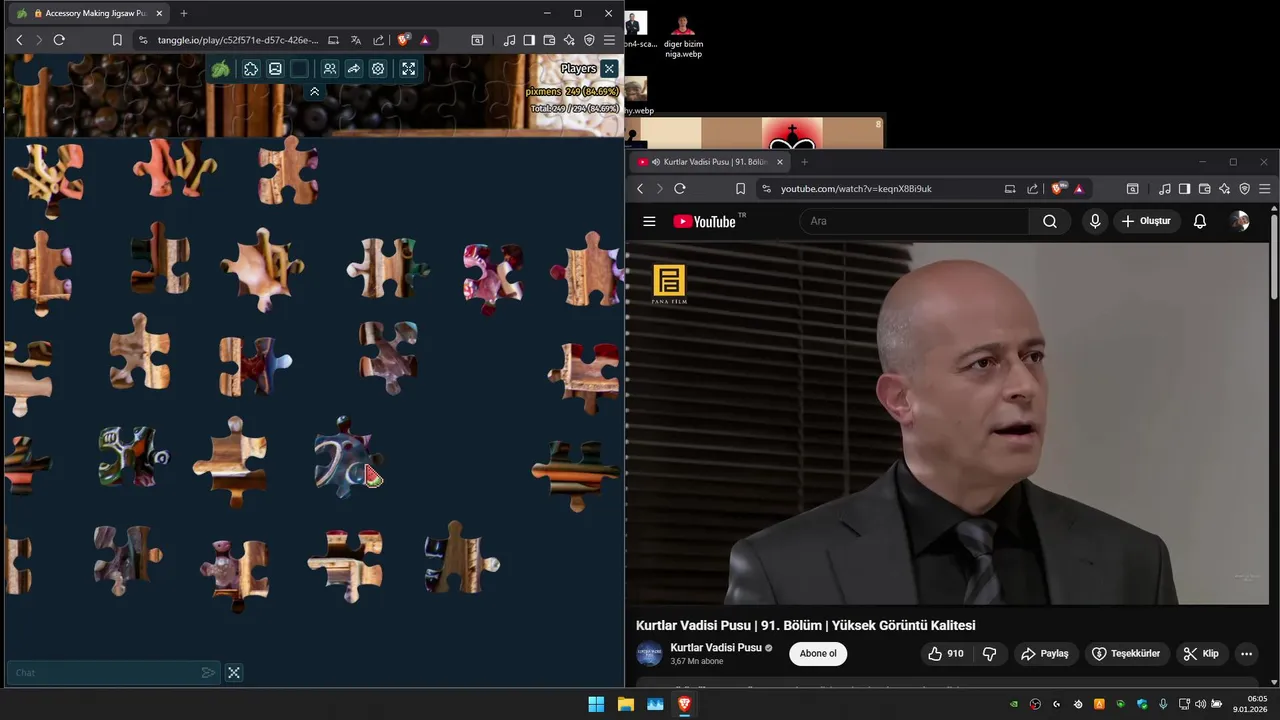Open the Tanggle browser hamburger menu

[609, 40]
